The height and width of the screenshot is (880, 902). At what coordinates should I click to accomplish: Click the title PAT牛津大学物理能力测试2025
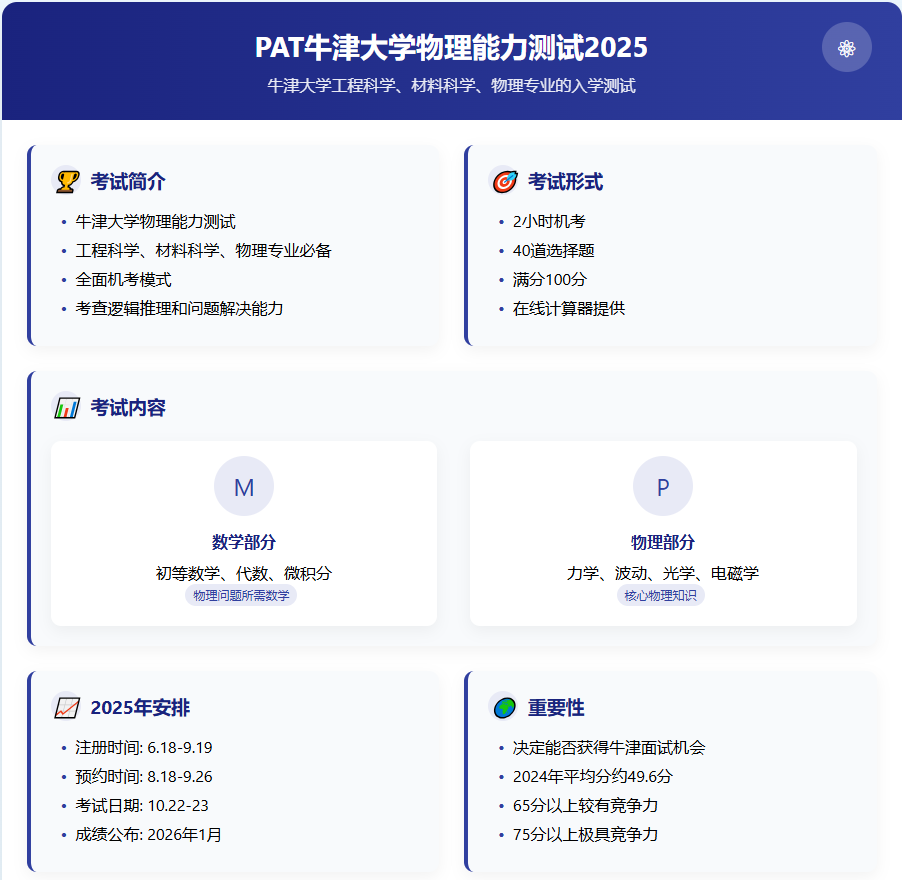pos(451,47)
